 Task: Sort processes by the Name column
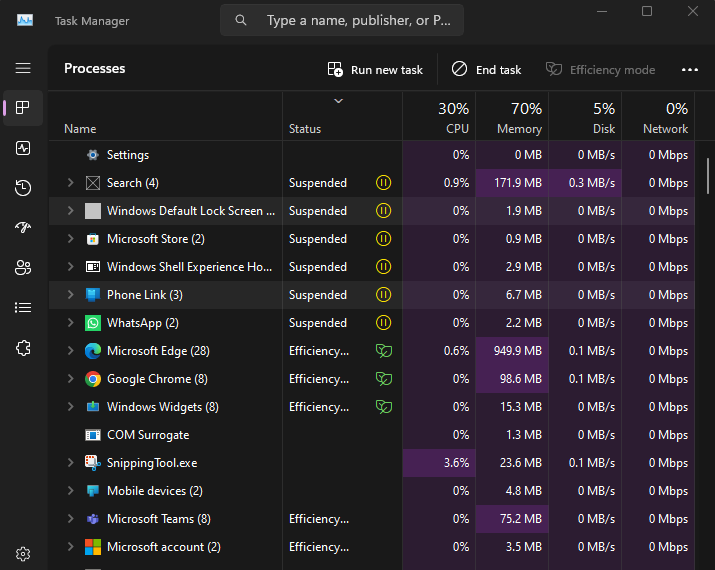tap(165, 117)
